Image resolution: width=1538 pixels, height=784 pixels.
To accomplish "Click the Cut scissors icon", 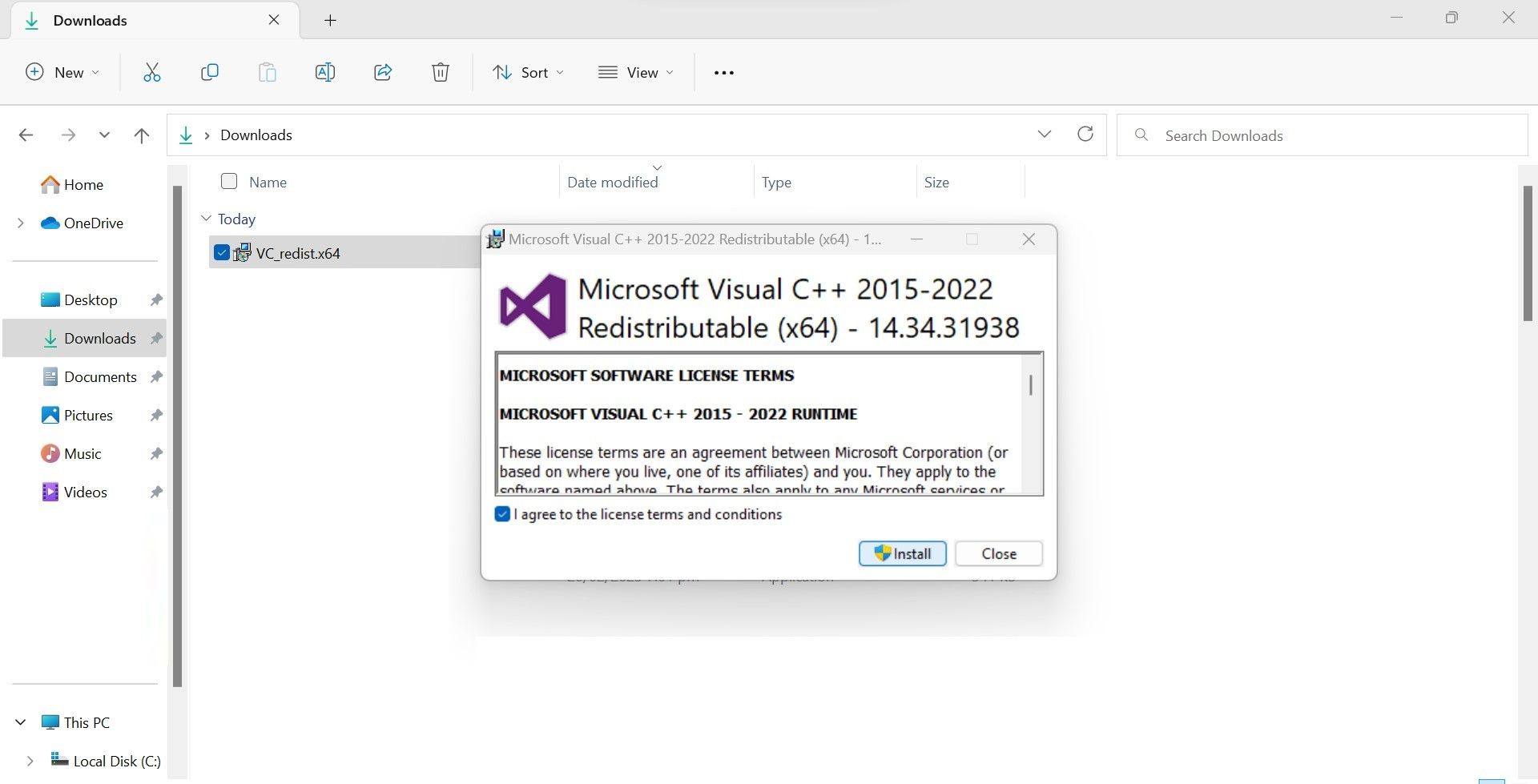I will [151, 73].
